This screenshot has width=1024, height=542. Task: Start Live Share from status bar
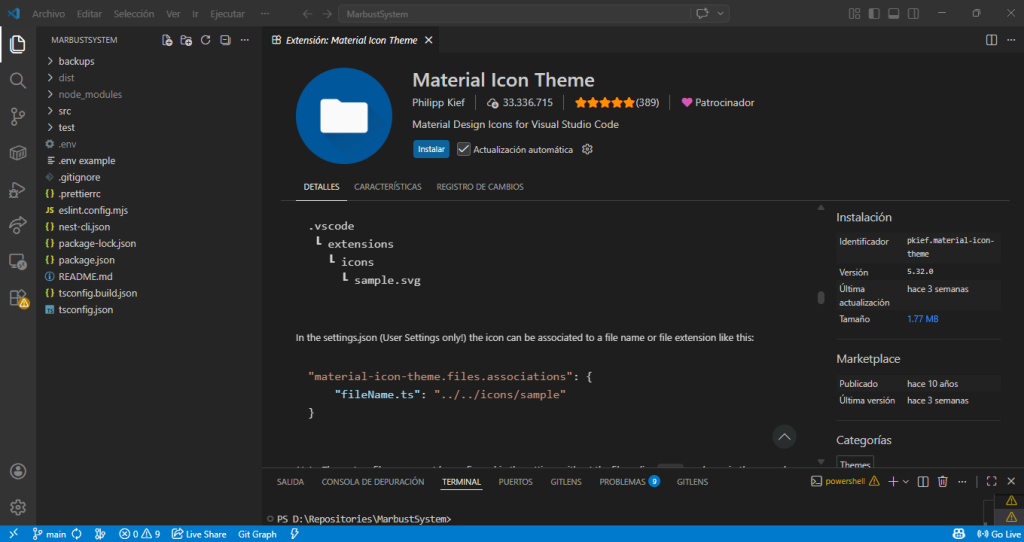click(x=199, y=534)
